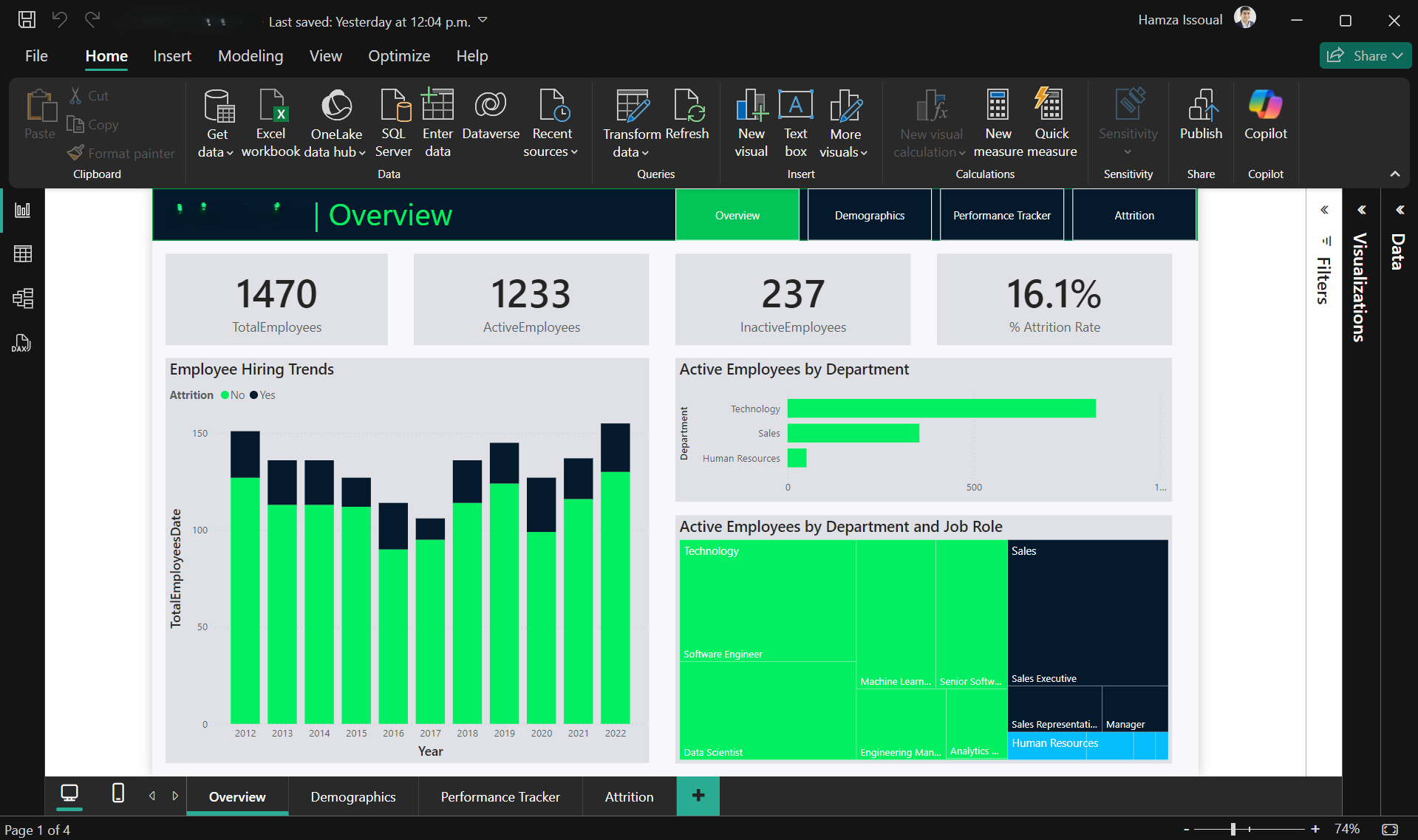Screen dimensions: 1418x840
Task: Toggle fit to page button
Action: coord(1390,830)
